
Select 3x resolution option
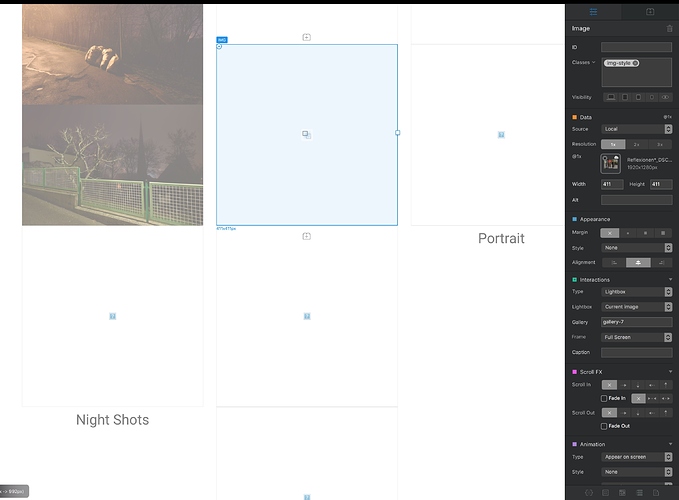660,144
